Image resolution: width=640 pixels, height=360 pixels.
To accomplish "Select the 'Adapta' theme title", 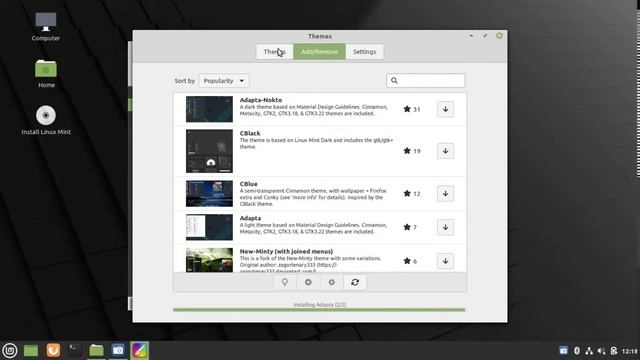I will [x=250, y=218].
